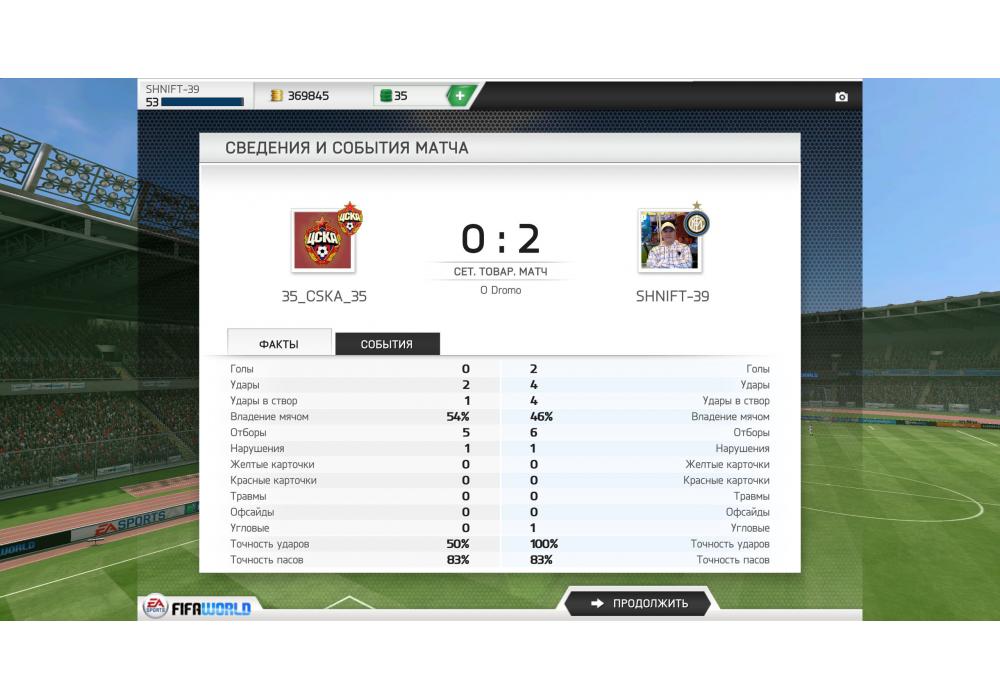Click the EA Sports FIFA World logo
The height and width of the screenshot is (700, 1000).
pyautogui.click(x=196, y=606)
